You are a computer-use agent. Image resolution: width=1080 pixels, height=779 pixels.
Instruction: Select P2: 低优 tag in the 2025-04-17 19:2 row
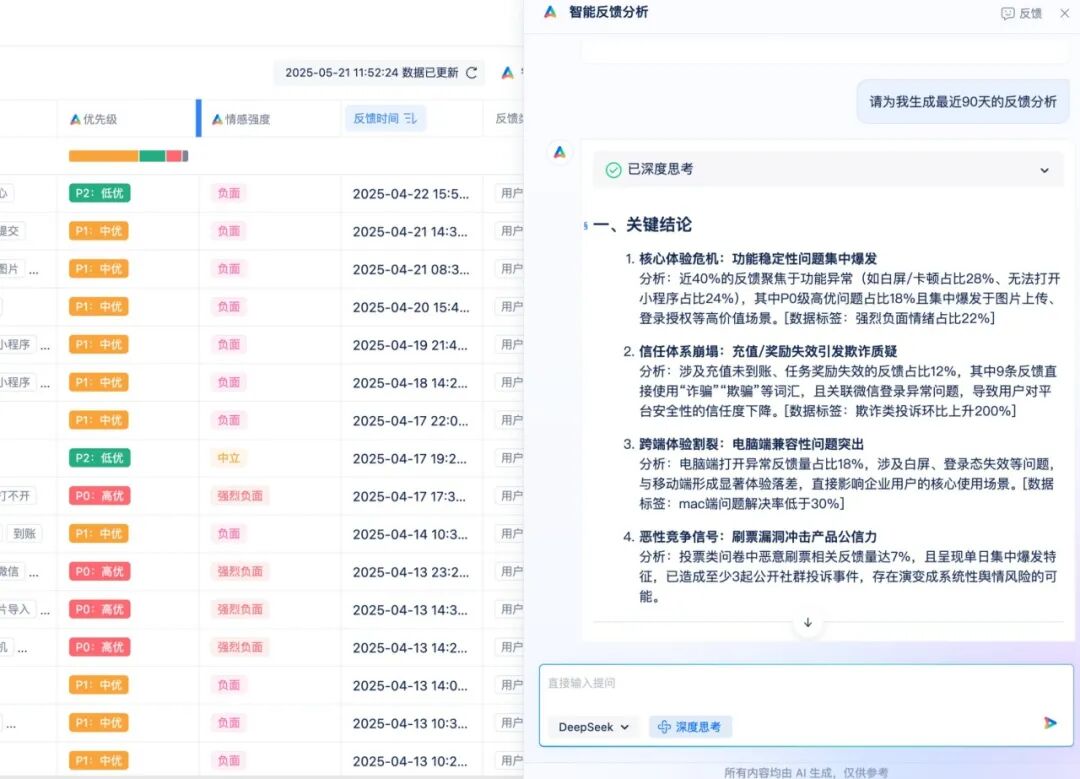100,458
